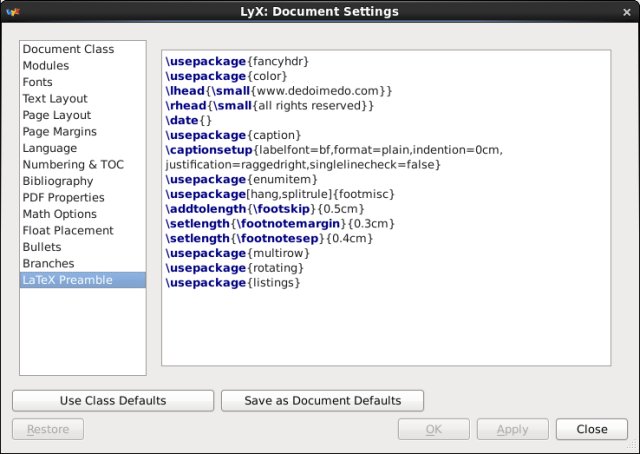Select Bullets in the list

(x=82, y=247)
